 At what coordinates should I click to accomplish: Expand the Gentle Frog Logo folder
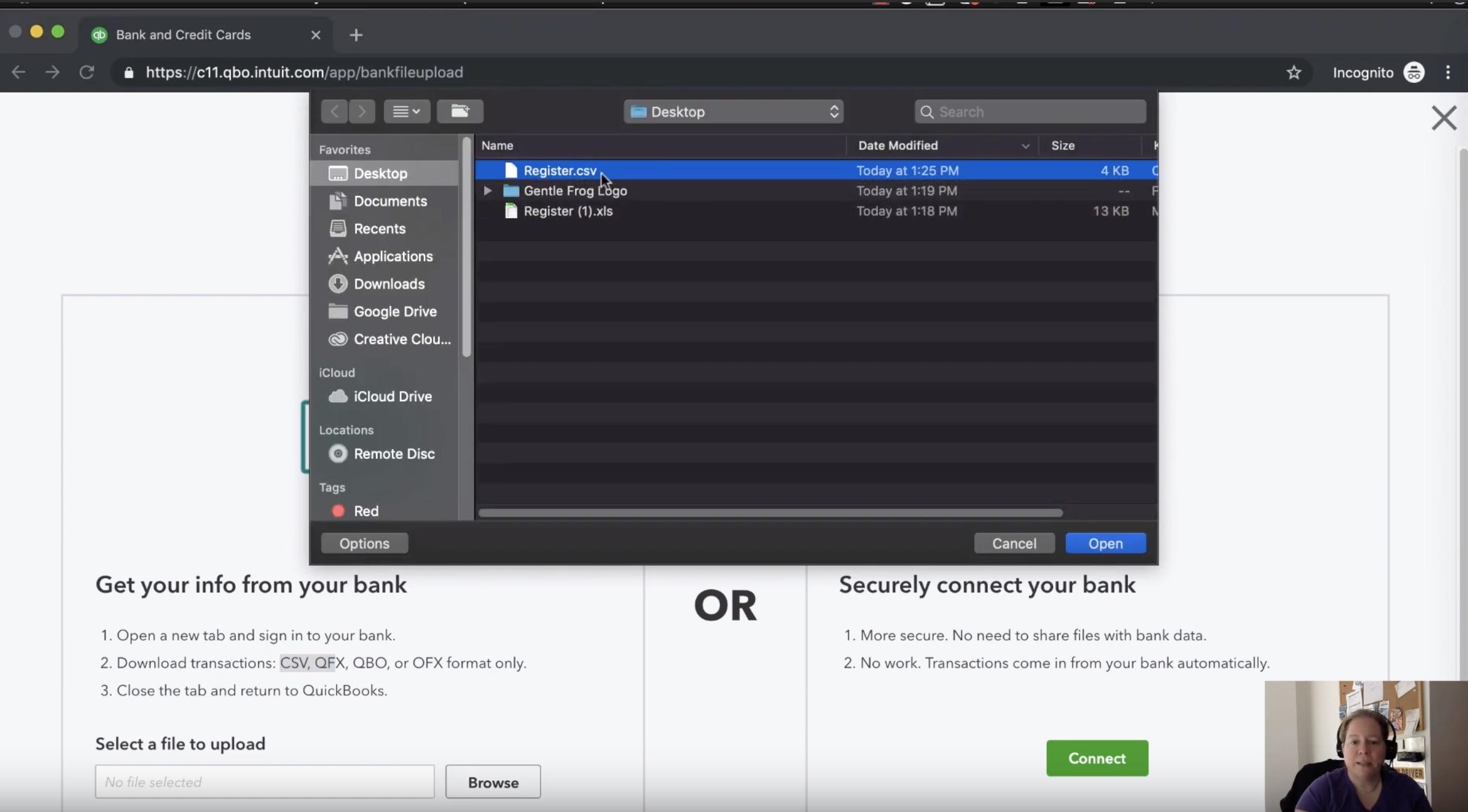click(487, 191)
